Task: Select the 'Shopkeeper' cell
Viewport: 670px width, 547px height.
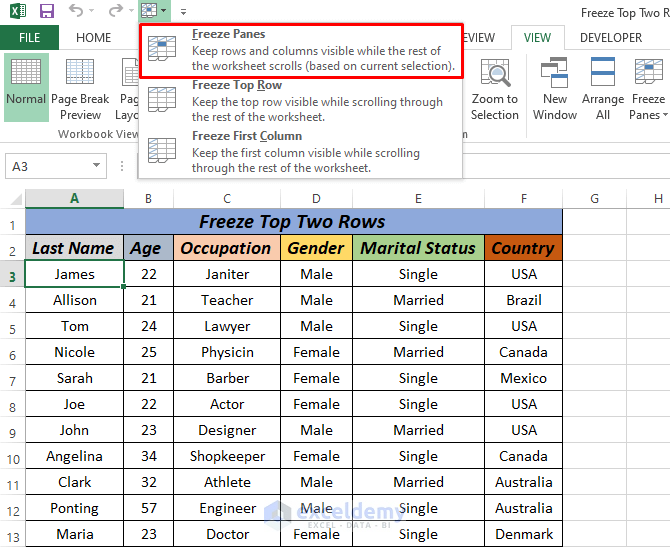Action: pyautogui.click(x=227, y=456)
